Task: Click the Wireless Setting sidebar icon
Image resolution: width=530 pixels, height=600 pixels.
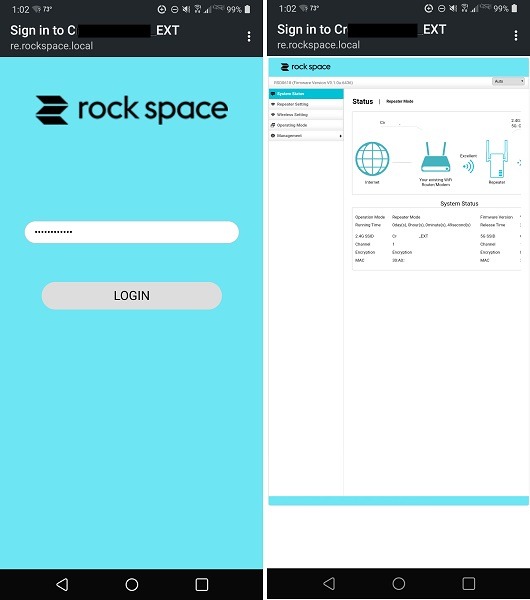Action: [x=273, y=115]
